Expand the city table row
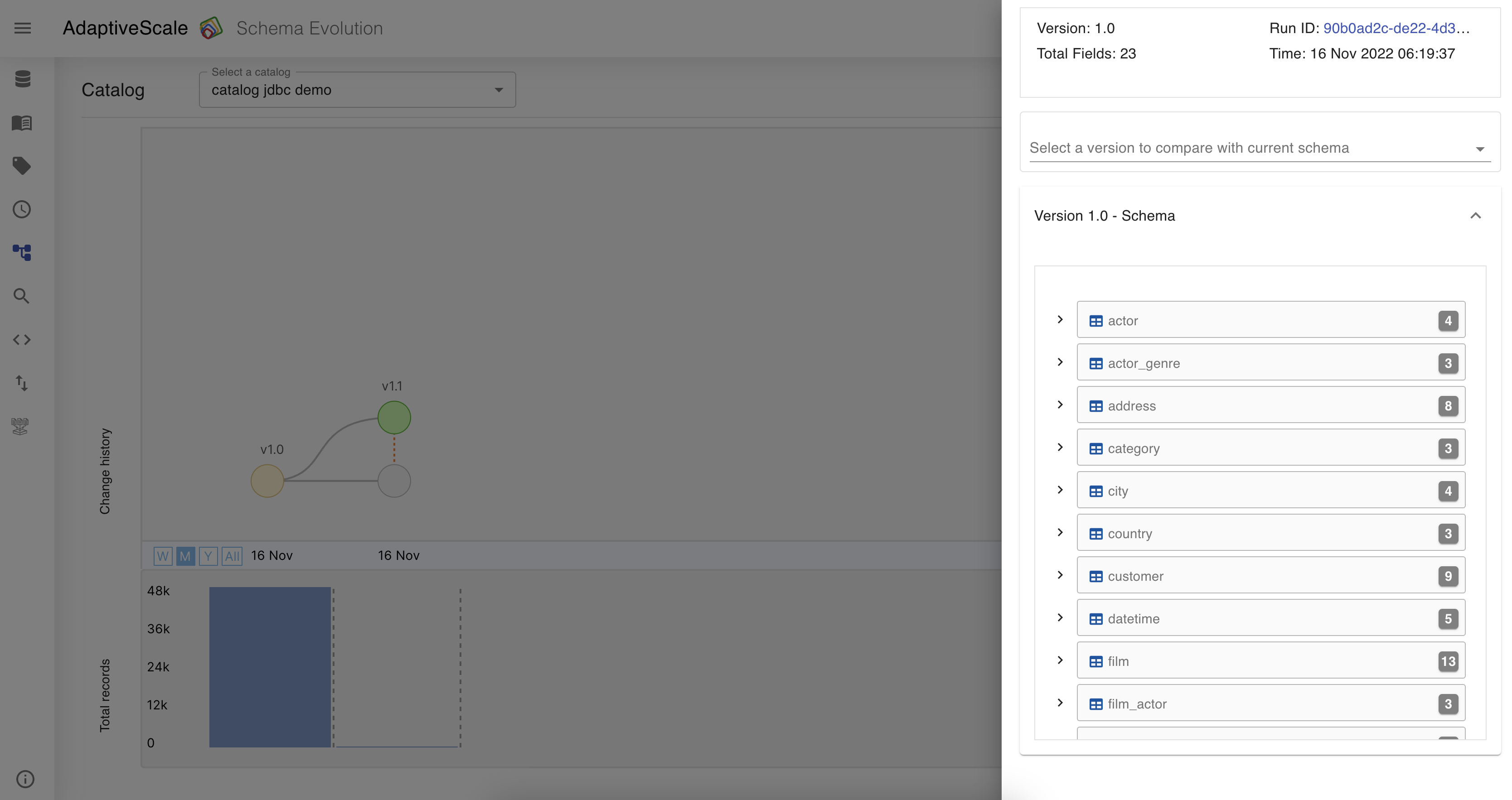Image resolution: width=1512 pixels, height=800 pixels. coord(1060,490)
